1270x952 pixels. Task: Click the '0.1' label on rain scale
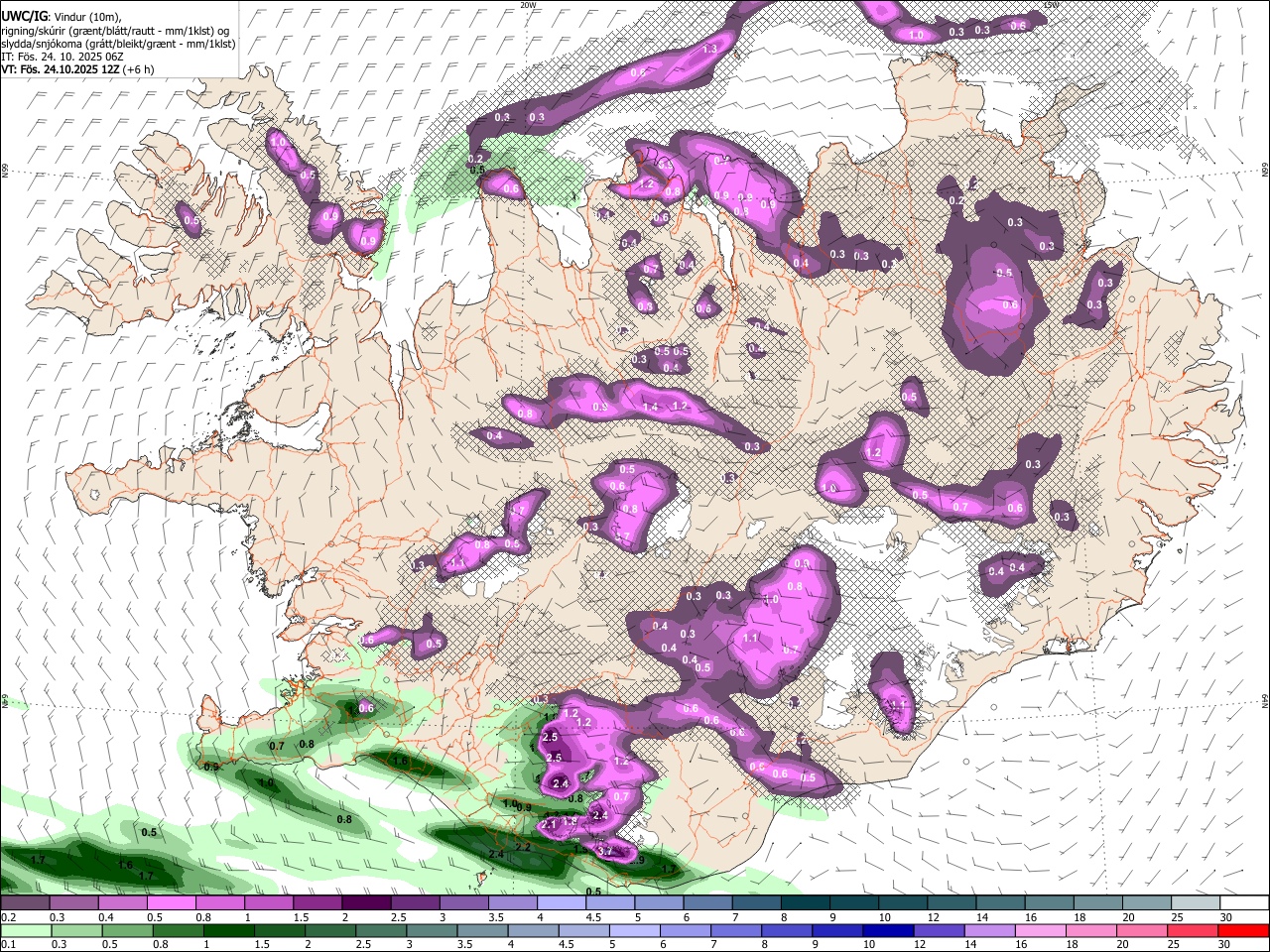pos(8,944)
